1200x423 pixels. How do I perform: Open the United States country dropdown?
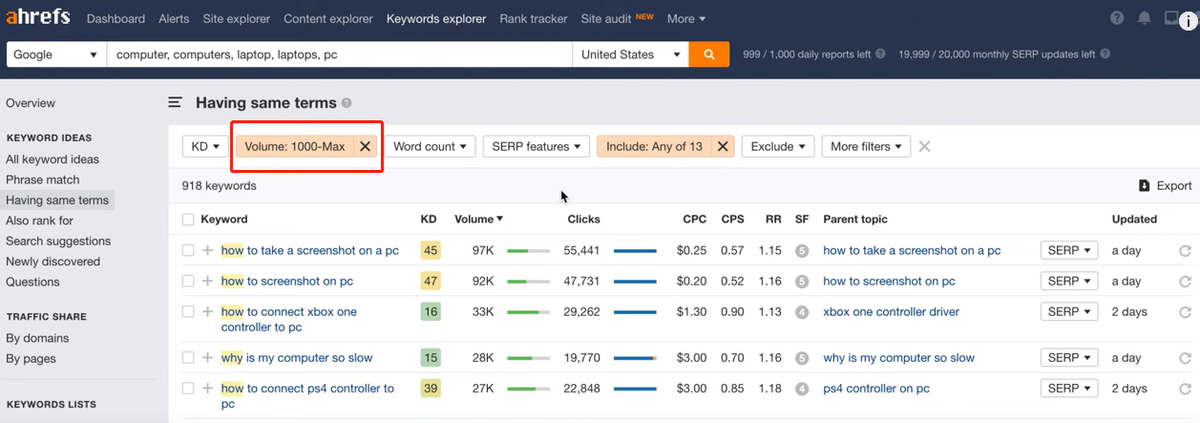(631, 55)
